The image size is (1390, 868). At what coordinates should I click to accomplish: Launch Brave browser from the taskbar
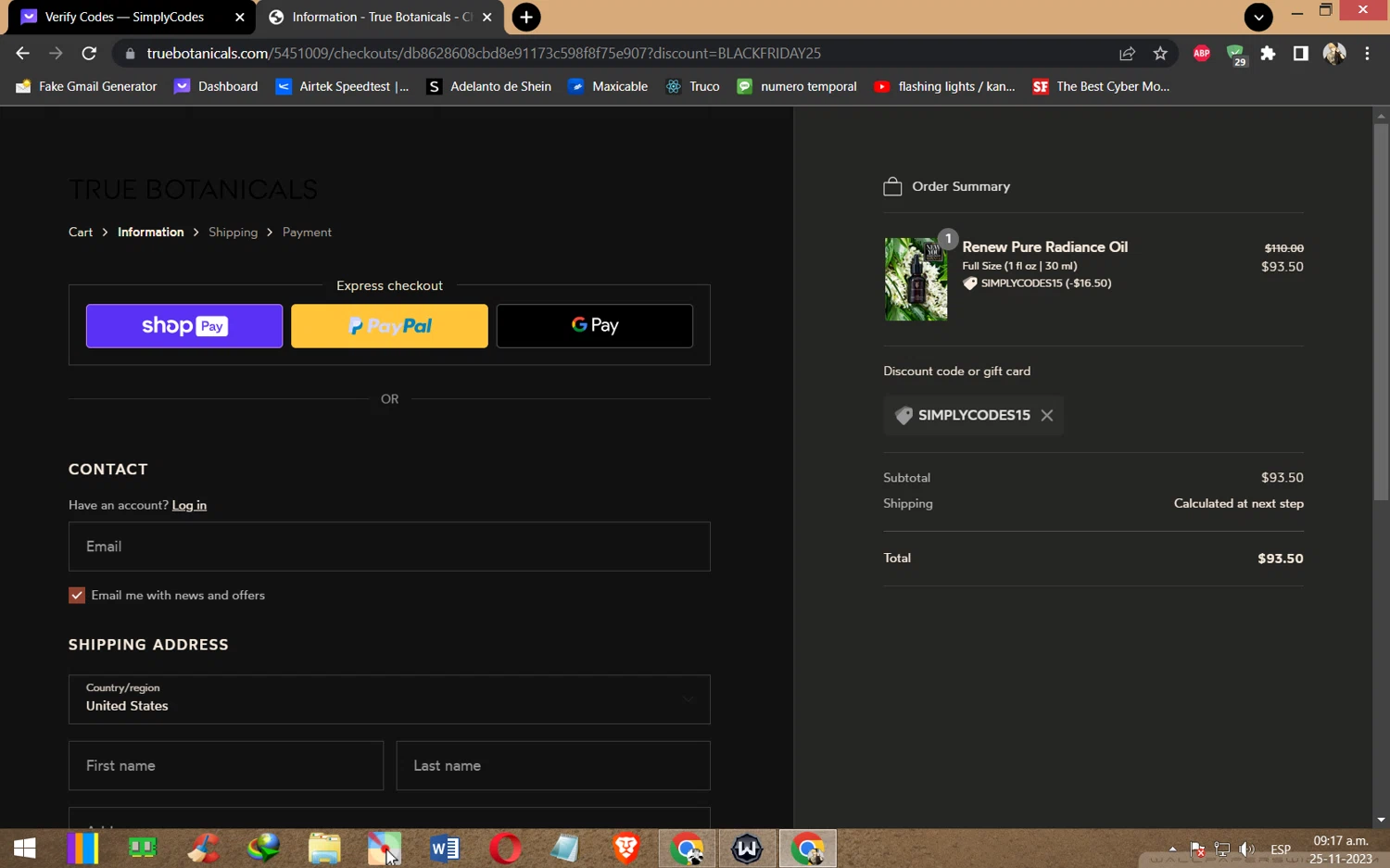coord(626,849)
